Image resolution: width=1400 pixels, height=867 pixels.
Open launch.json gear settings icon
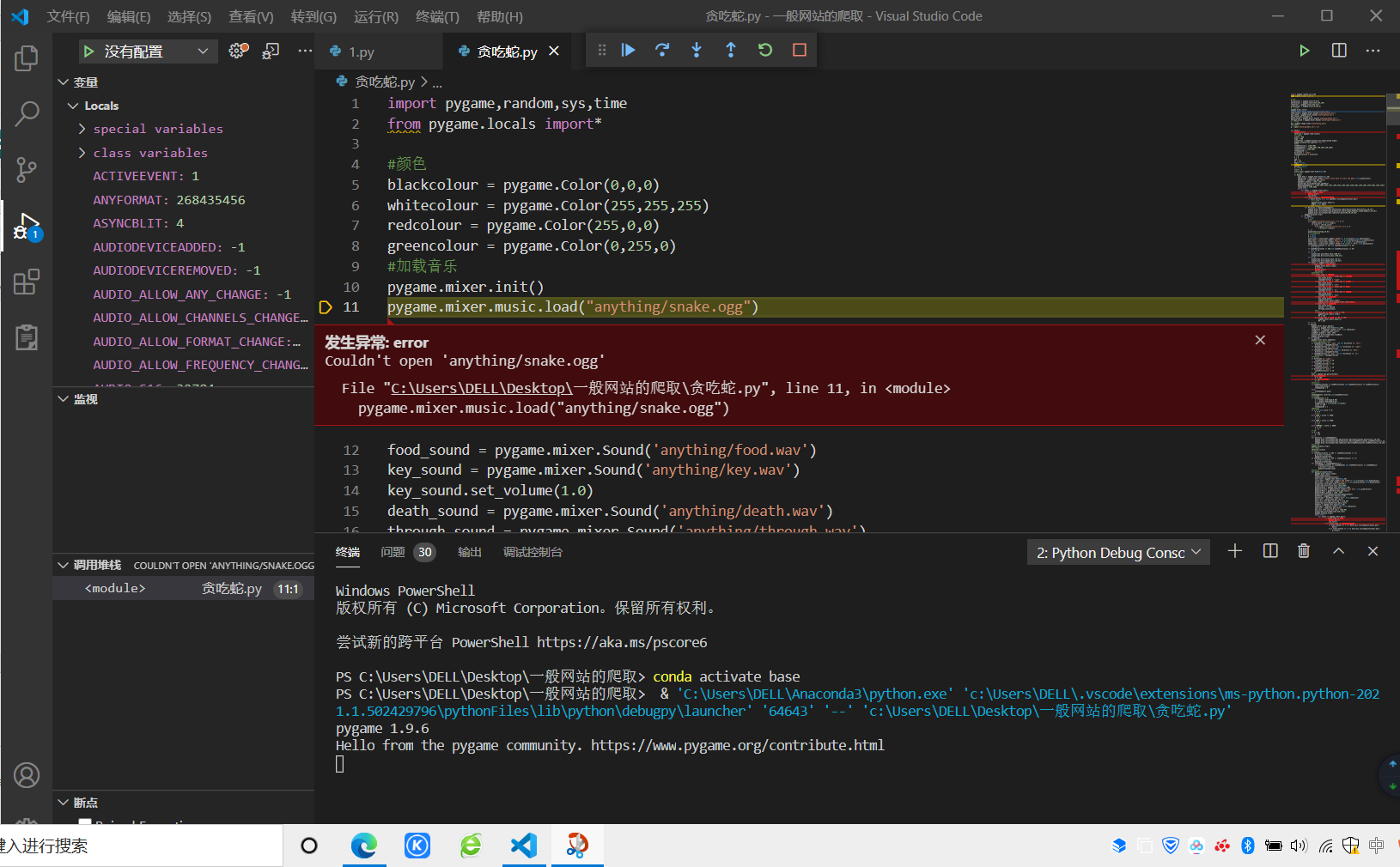(239, 51)
